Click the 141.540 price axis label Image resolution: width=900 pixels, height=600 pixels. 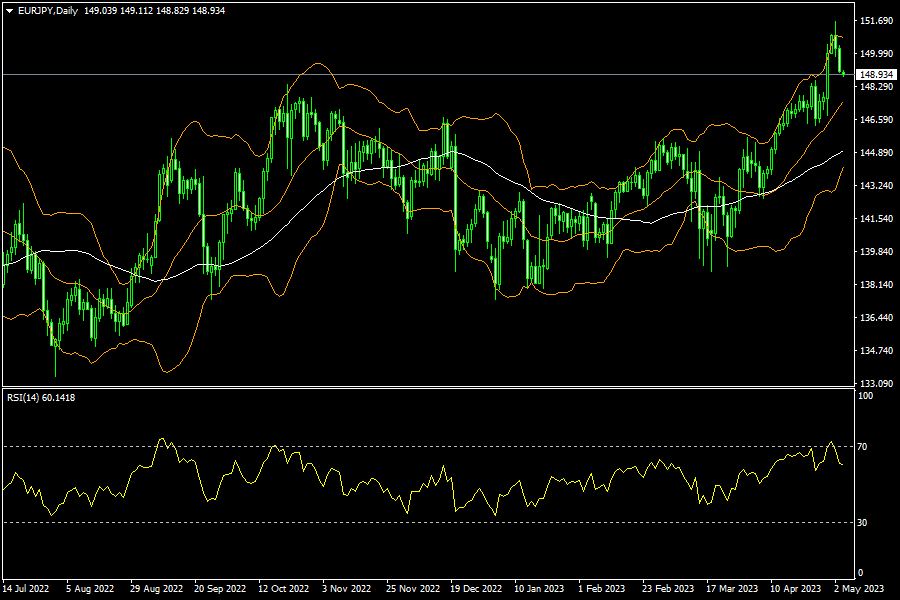click(x=876, y=219)
